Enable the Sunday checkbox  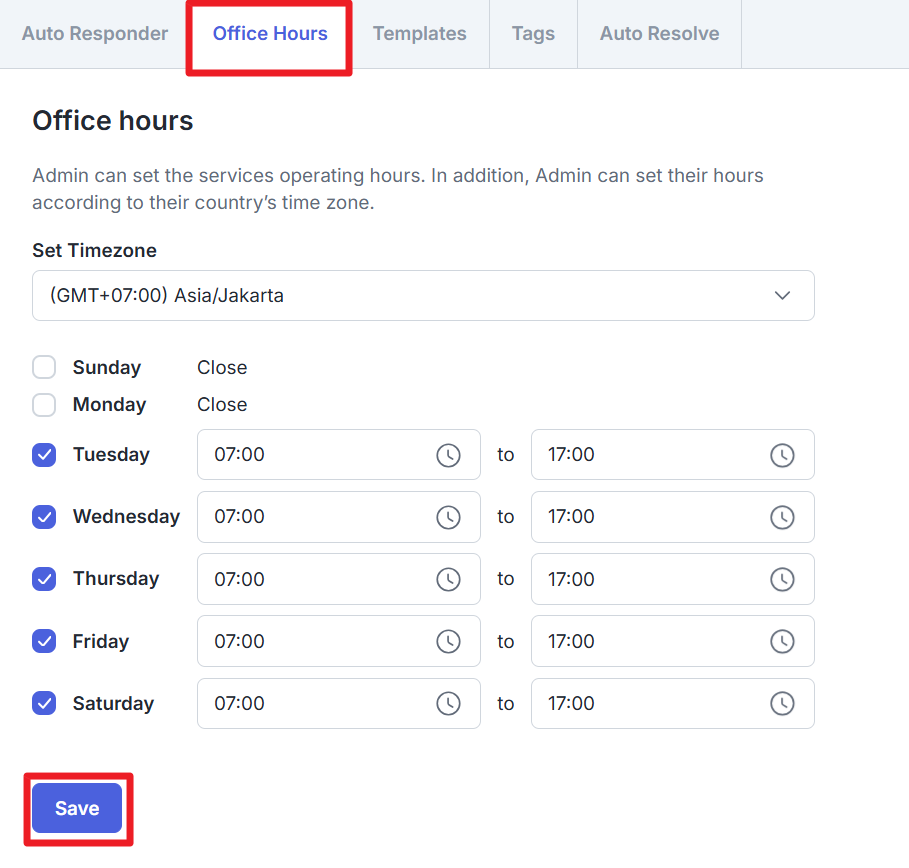tap(44, 367)
